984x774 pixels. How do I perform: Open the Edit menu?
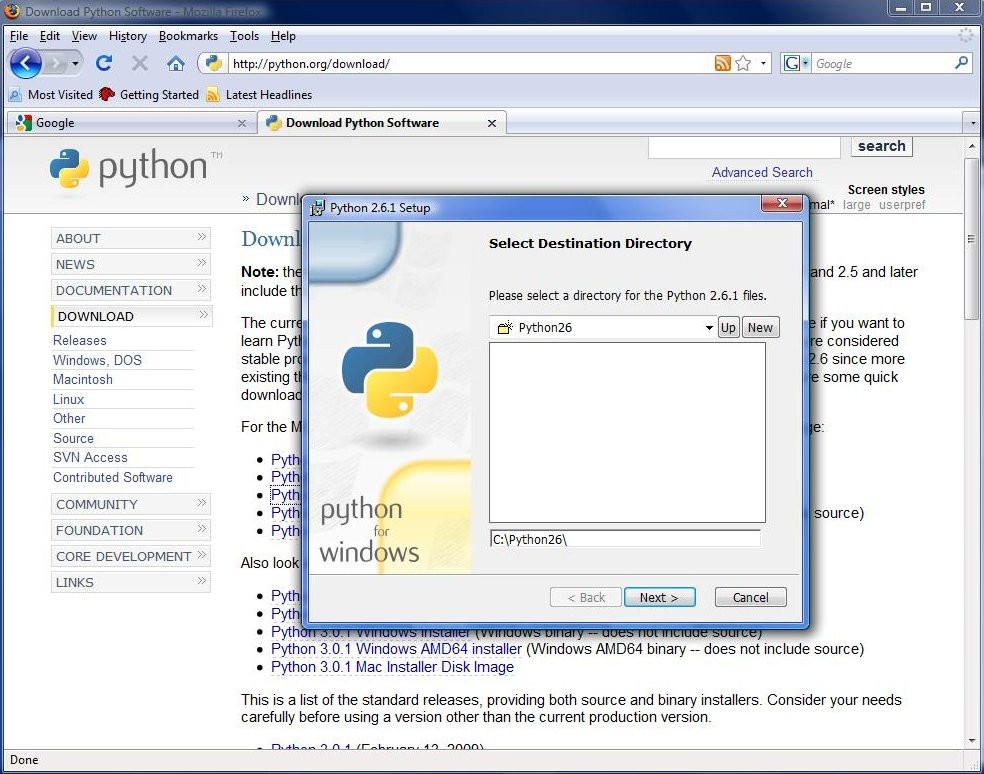(50, 36)
